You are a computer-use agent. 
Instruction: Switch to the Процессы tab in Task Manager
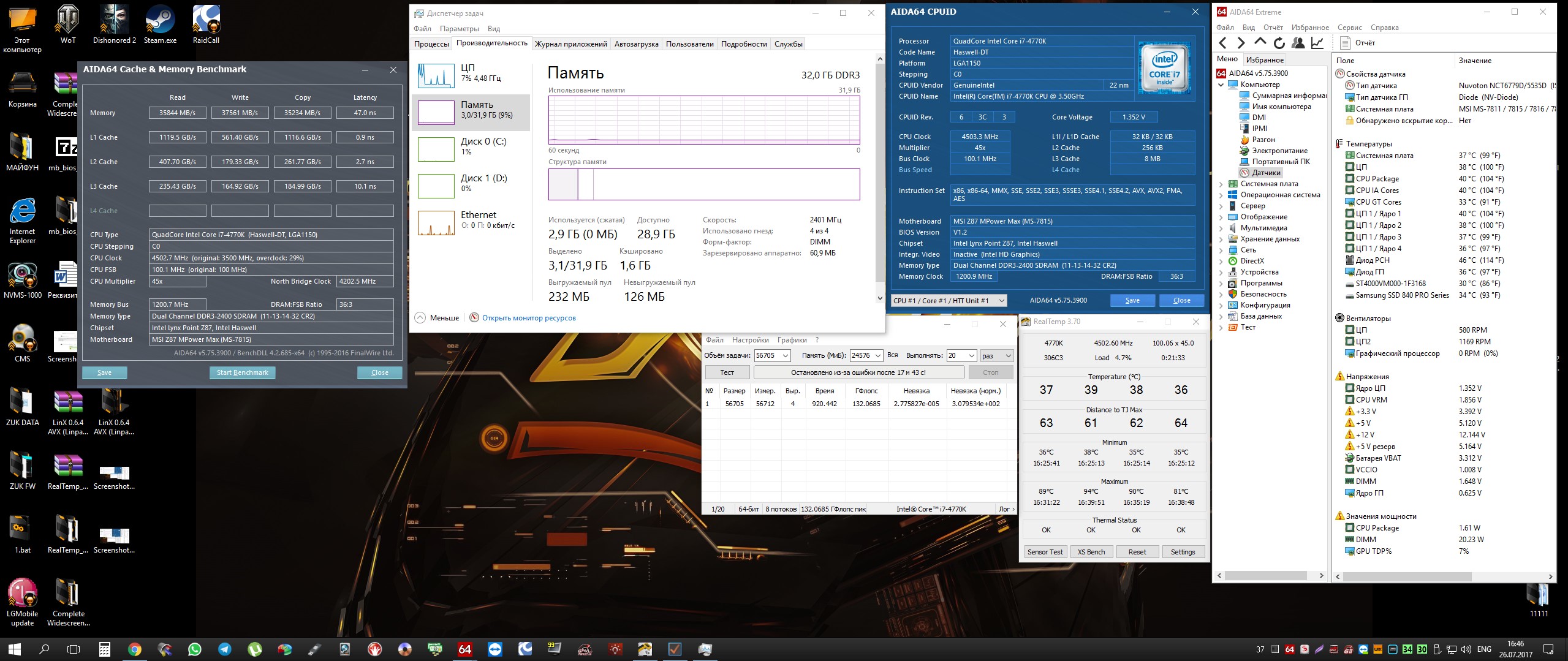tap(431, 44)
